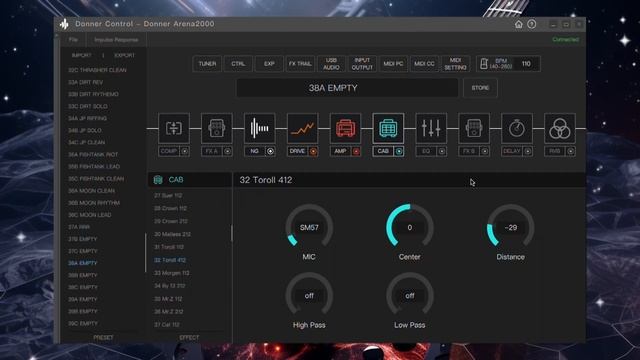This screenshot has height=360, width=640.
Task: Select cabinet 32 Toroll 412 in list
Action: pyautogui.click(x=170, y=260)
